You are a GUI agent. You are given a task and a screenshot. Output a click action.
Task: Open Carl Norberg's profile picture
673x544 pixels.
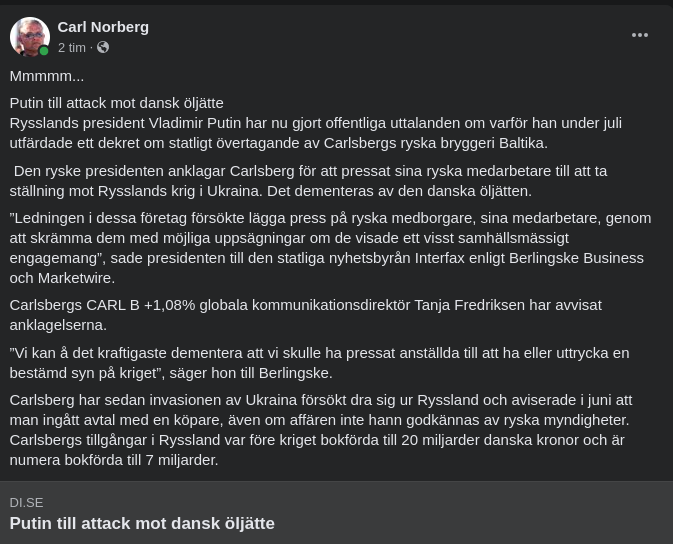(29, 36)
